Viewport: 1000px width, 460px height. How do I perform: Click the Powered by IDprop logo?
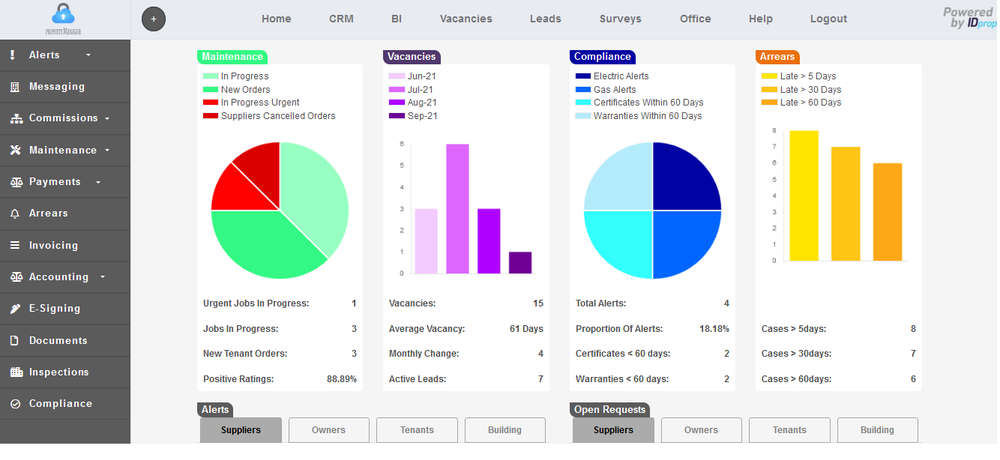969,17
